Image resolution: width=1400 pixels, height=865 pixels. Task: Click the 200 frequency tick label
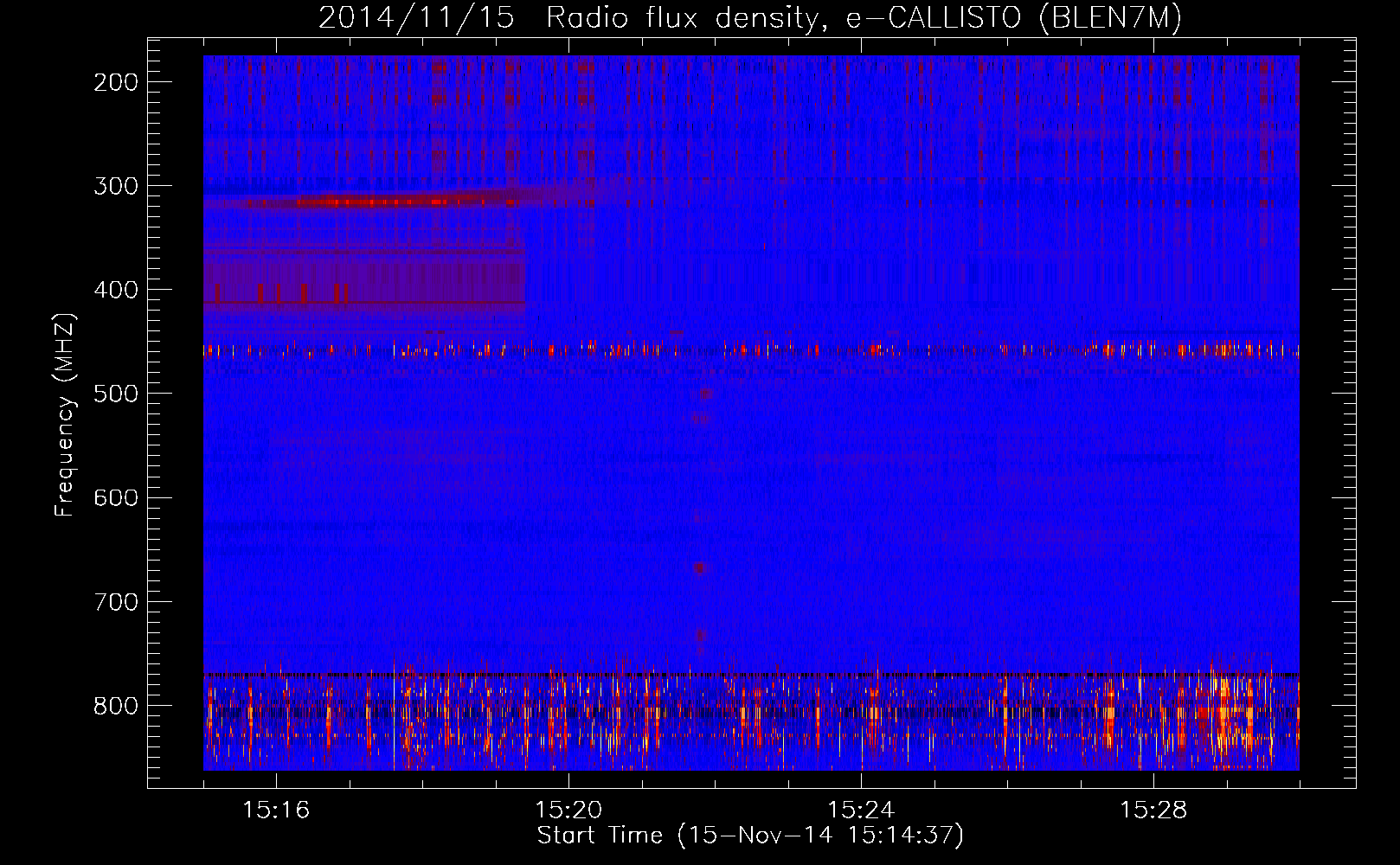click(116, 82)
